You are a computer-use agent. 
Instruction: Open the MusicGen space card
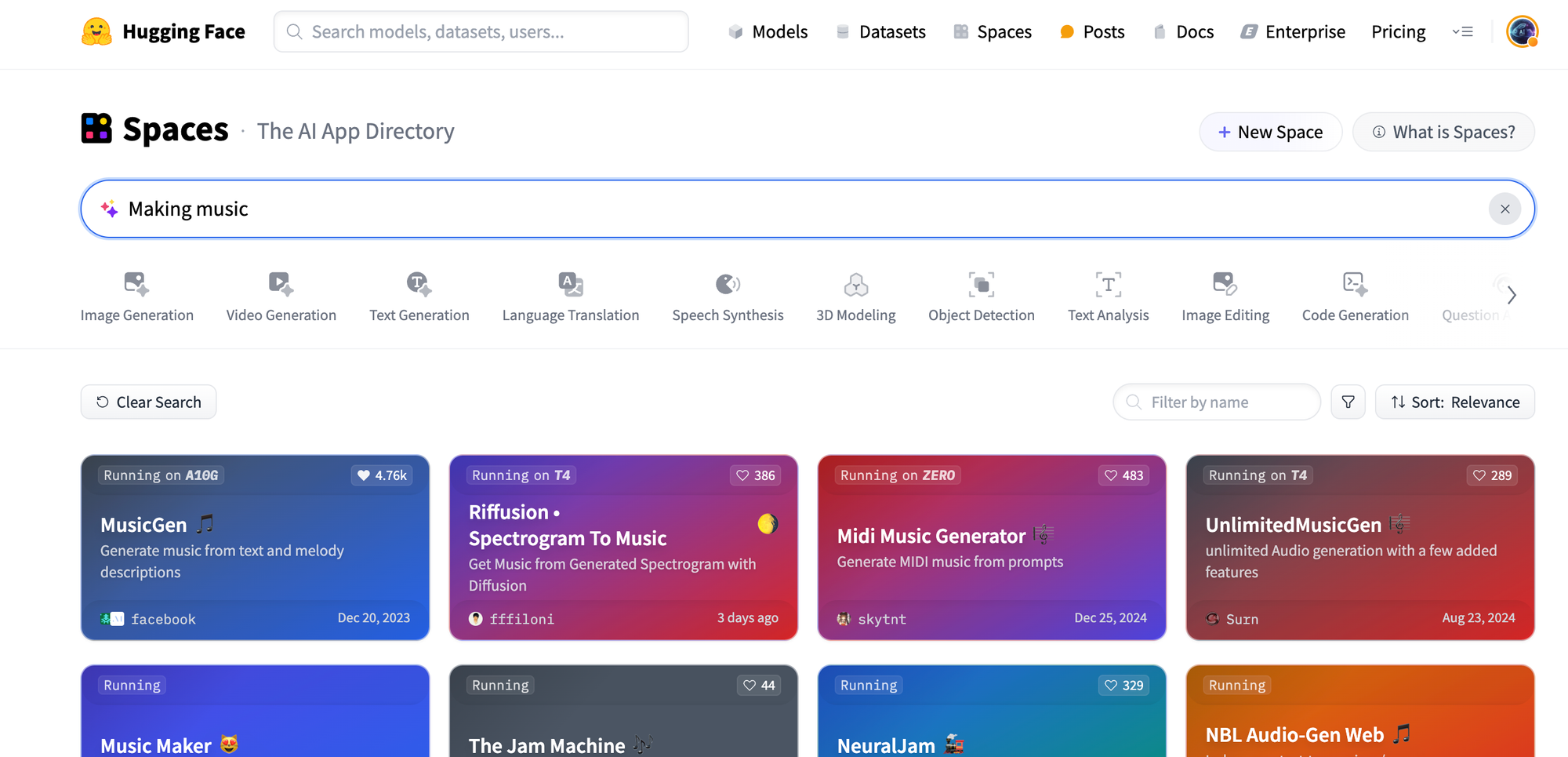tap(255, 548)
